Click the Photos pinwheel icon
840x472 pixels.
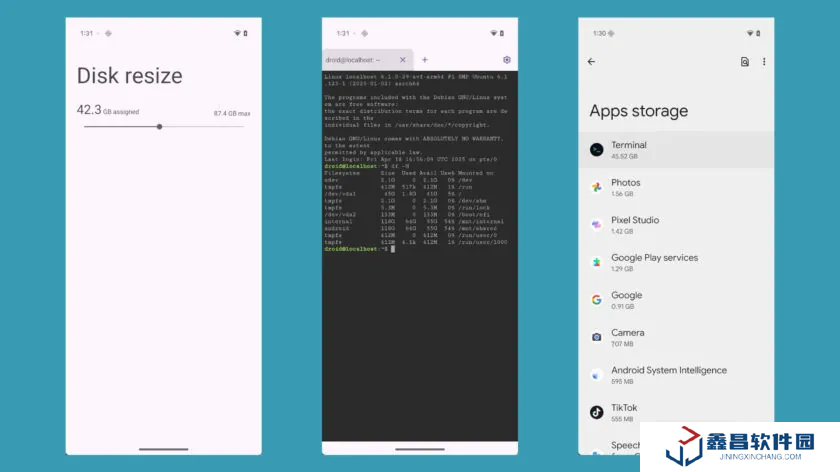click(596, 187)
